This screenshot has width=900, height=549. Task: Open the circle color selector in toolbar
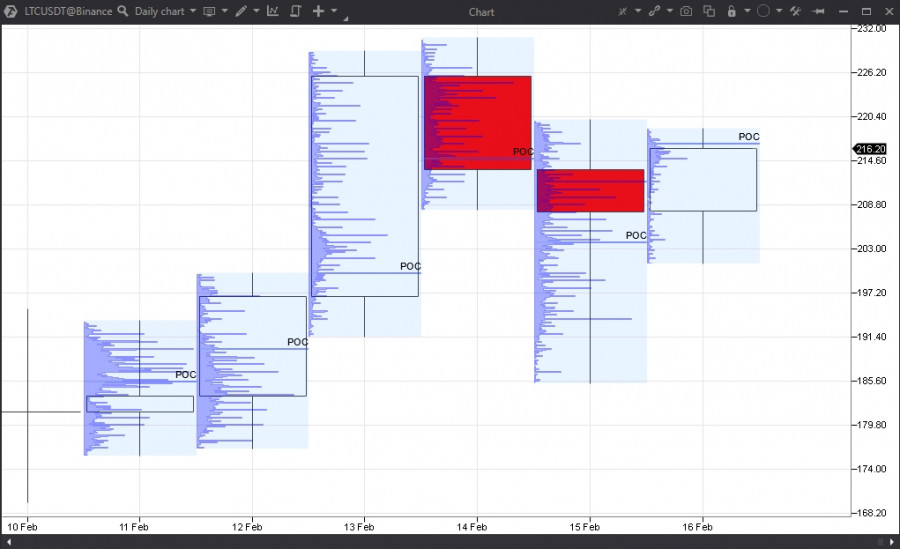point(763,11)
